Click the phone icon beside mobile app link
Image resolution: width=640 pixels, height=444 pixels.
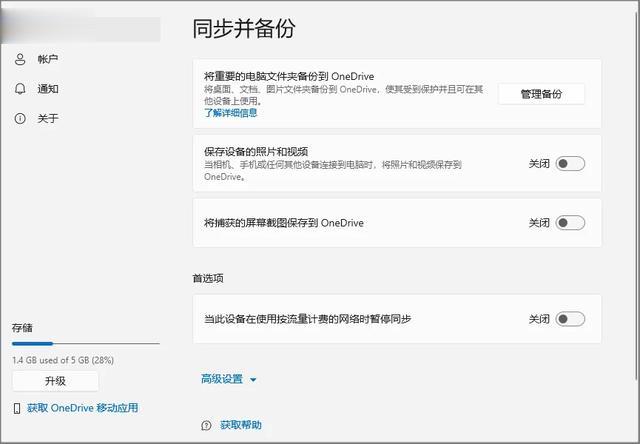pos(17,408)
